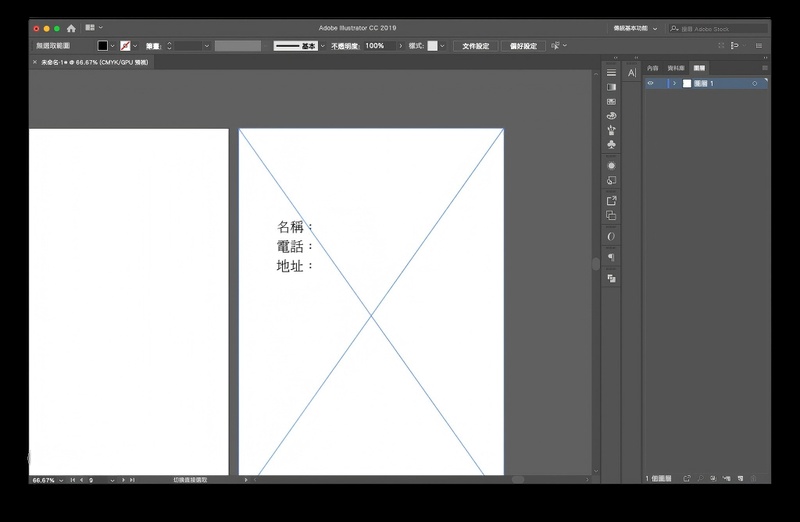
Task: Open the Appearance panel sun icon
Action: click(611, 166)
